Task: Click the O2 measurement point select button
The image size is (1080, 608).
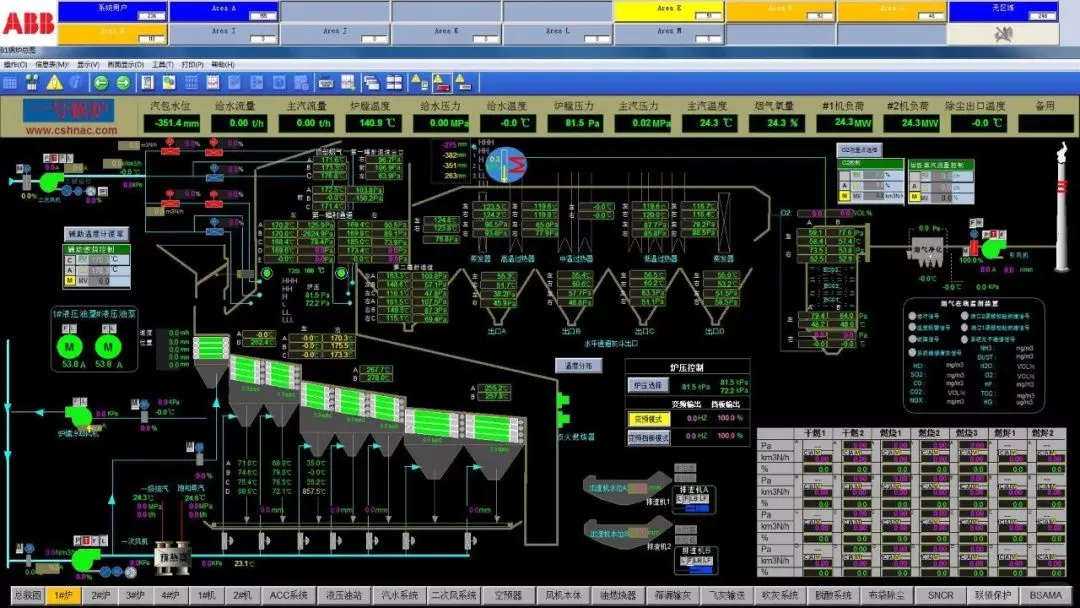Action: (x=860, y=149)
